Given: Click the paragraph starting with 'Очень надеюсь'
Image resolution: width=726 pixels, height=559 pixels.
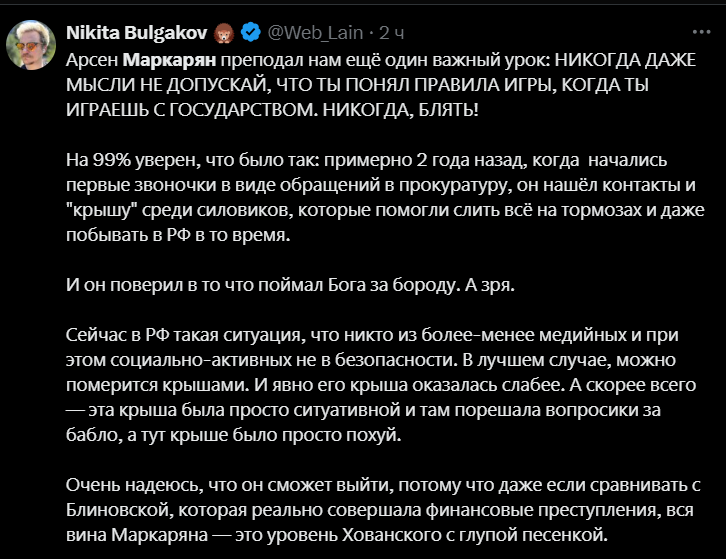Looking at the screenshot, I should coord(383,510).
